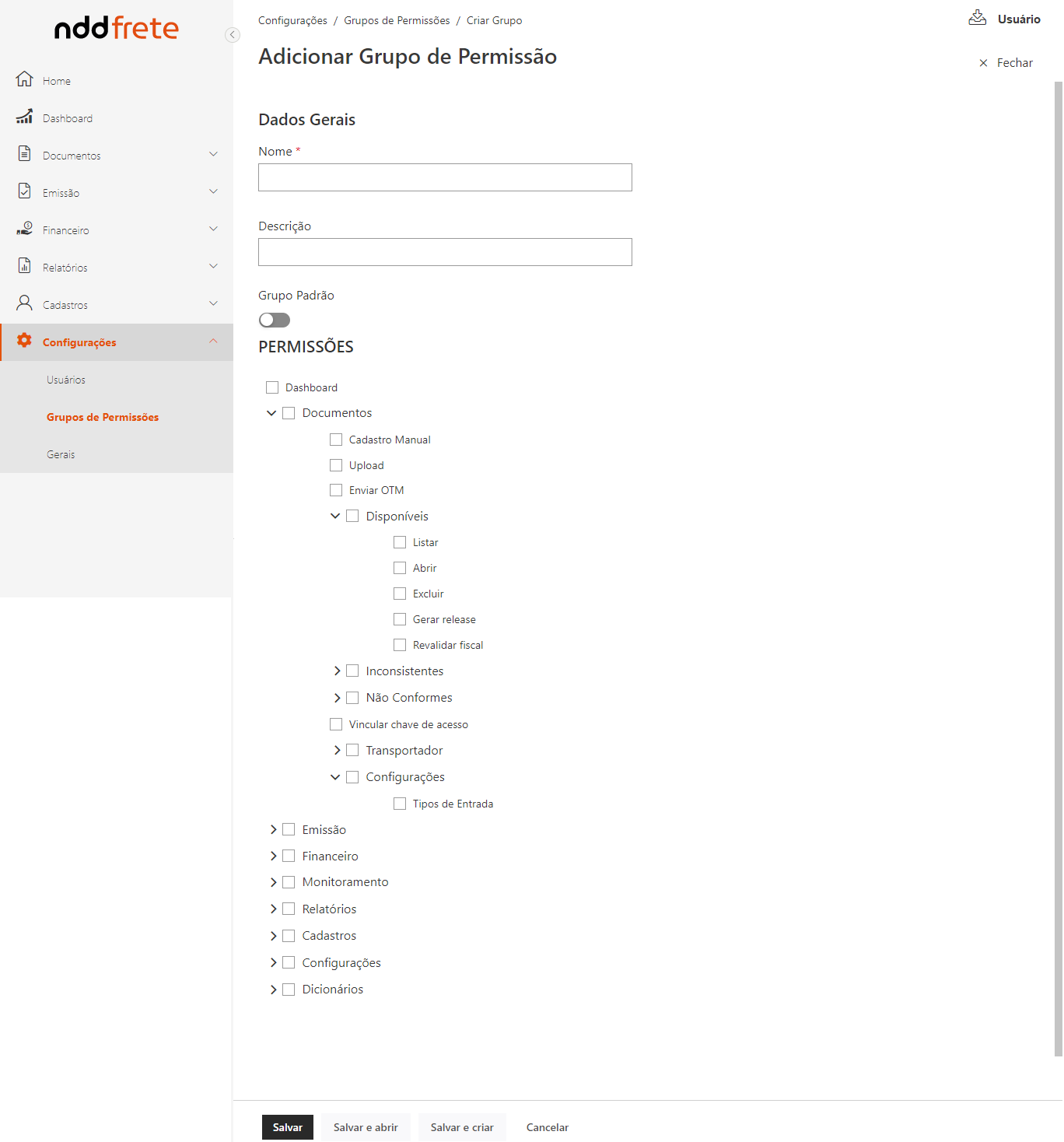The width and height of the screenshot is (1064, 1142).
Task: Click the Home house icon in sidebar
Action: (25, 79)
